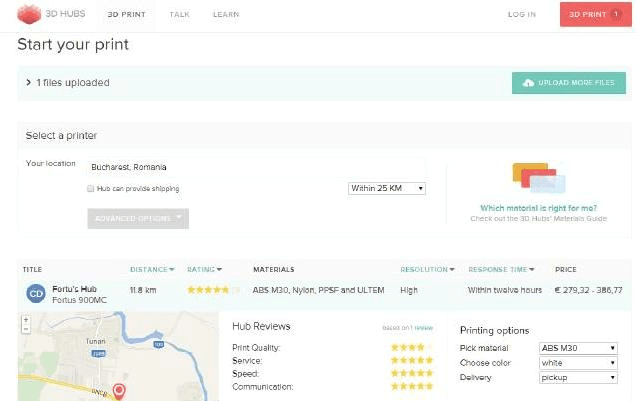This screenshot has width=637, height=401.
Task: Open the Pick material ABS M30 dropdown
Action: click(578, 348)
